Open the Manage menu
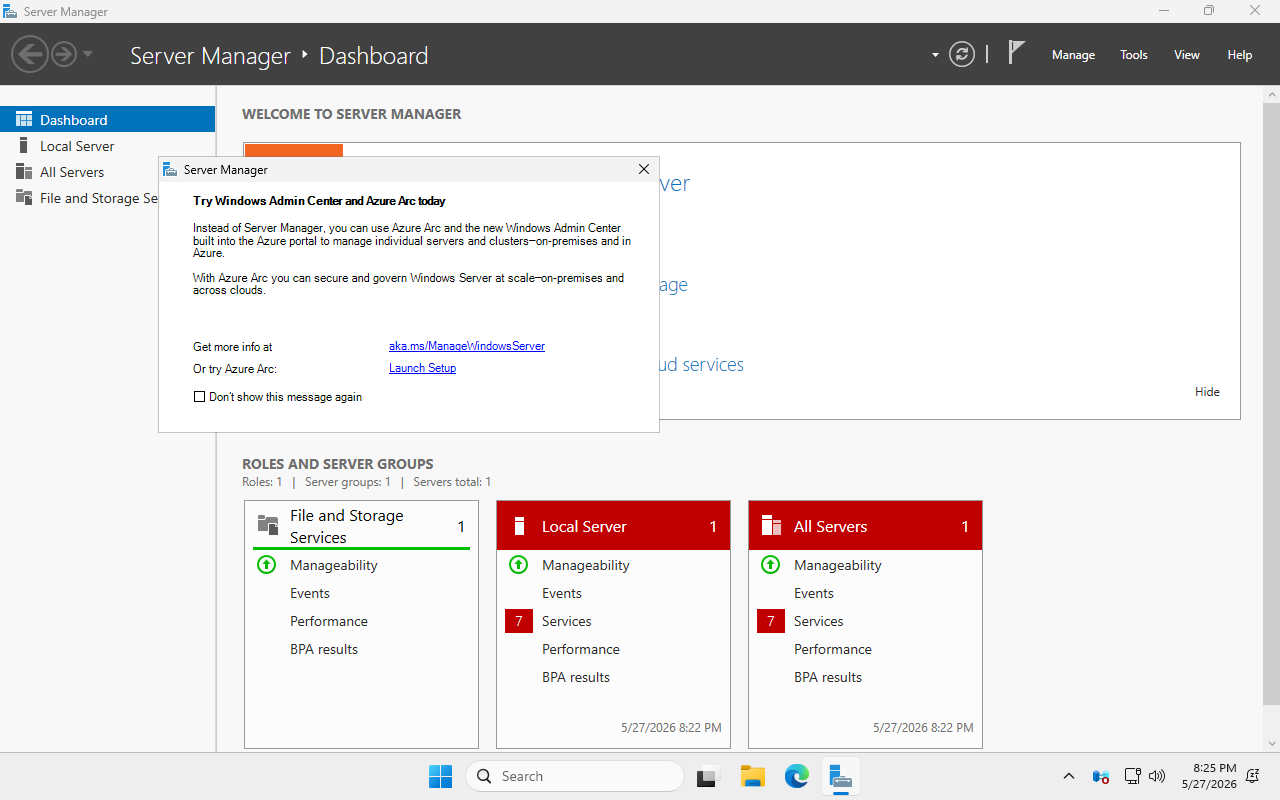The image size is (1280, 800). click(1073, 55)
